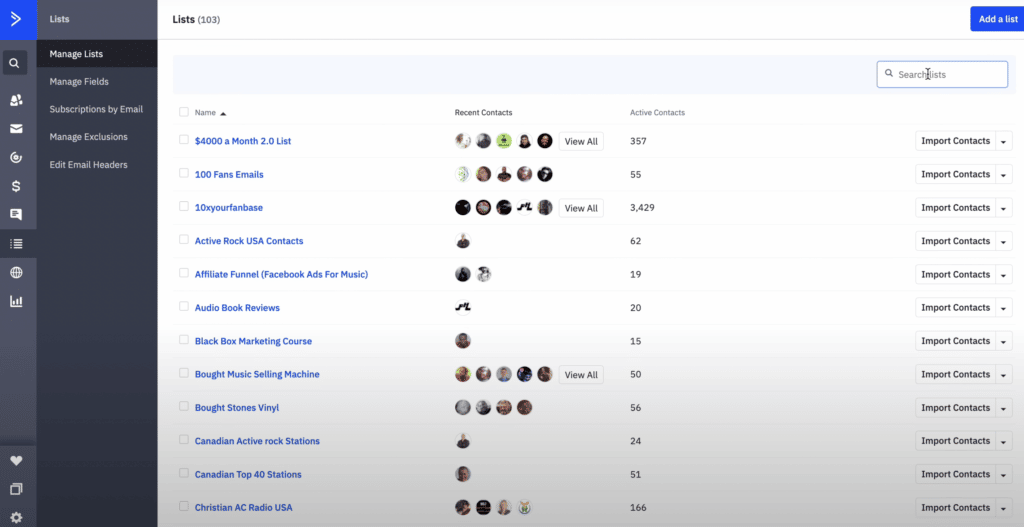
Task: Check the box for 10xyourfanbase list
Action: tap(184, 206)
